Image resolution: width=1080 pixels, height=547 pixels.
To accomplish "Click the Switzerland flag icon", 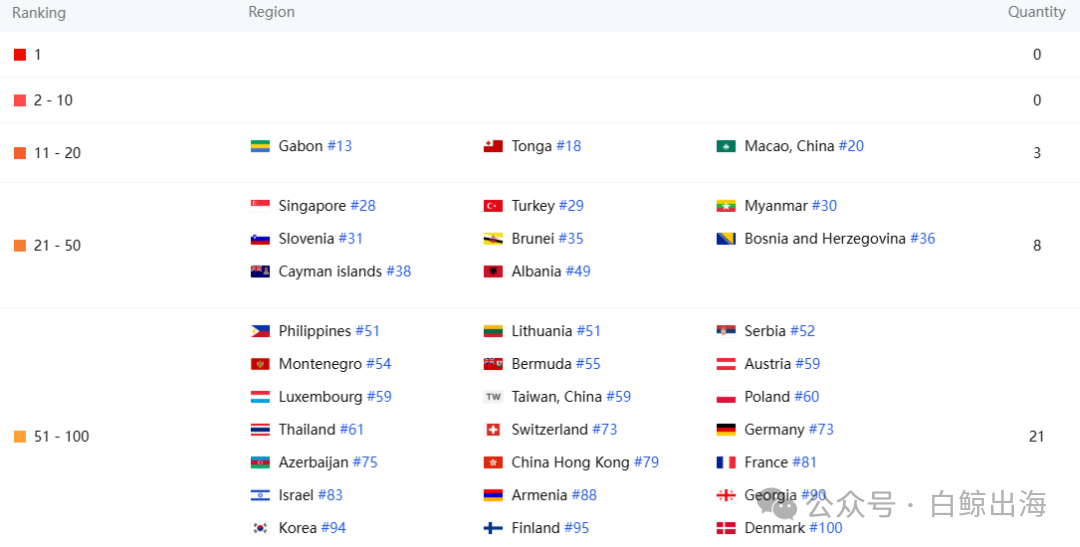I will [493, 430].
